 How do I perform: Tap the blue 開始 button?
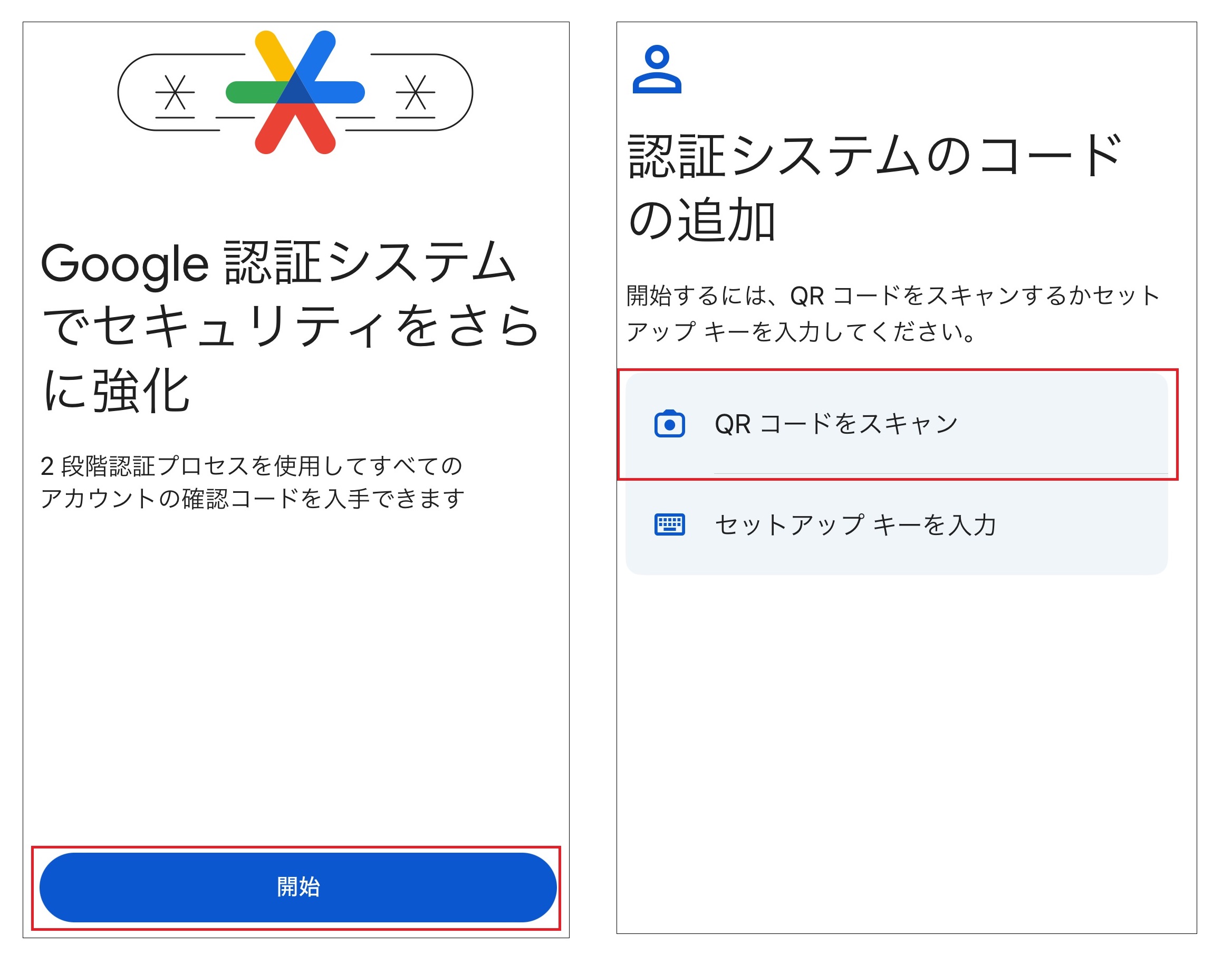coord(297,887)
